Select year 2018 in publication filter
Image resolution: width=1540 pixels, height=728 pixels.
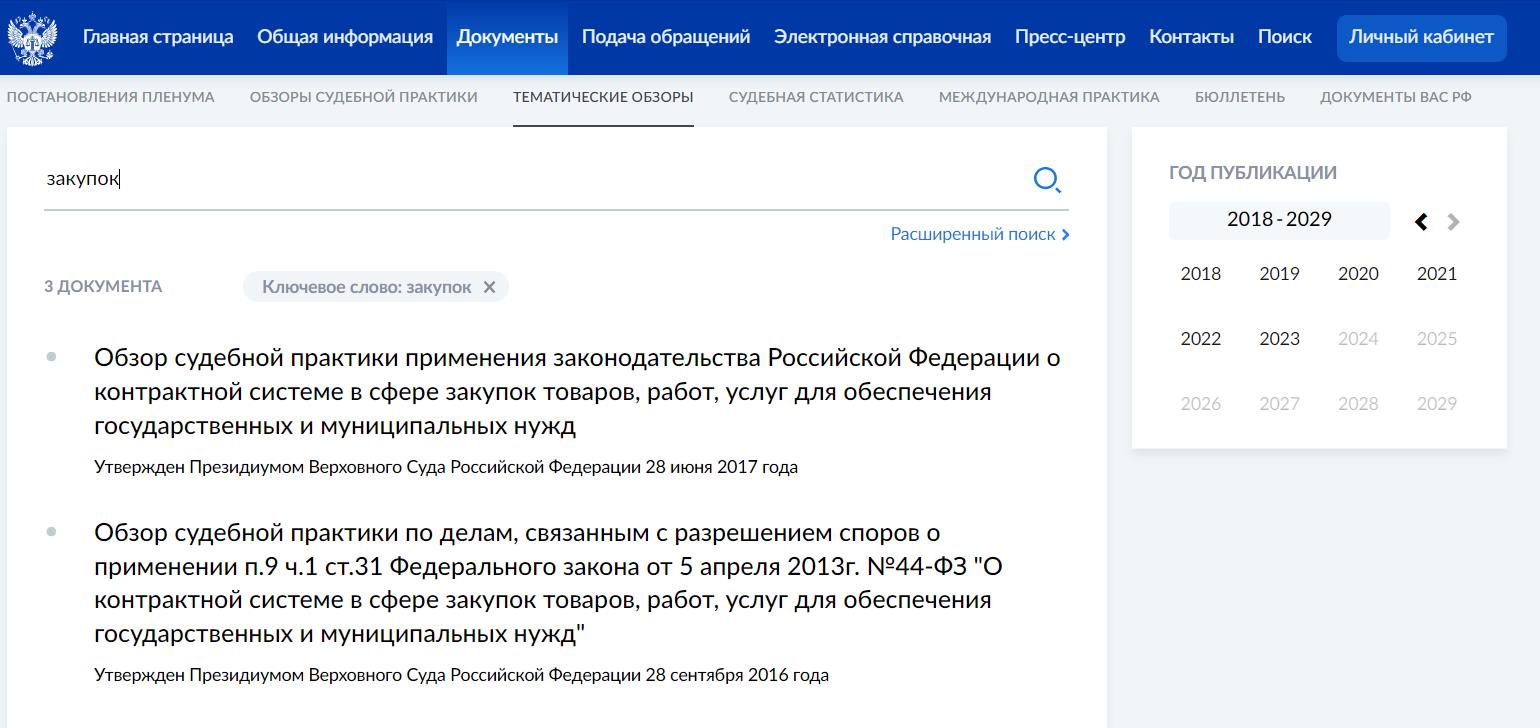click(x=1200, y=273)
